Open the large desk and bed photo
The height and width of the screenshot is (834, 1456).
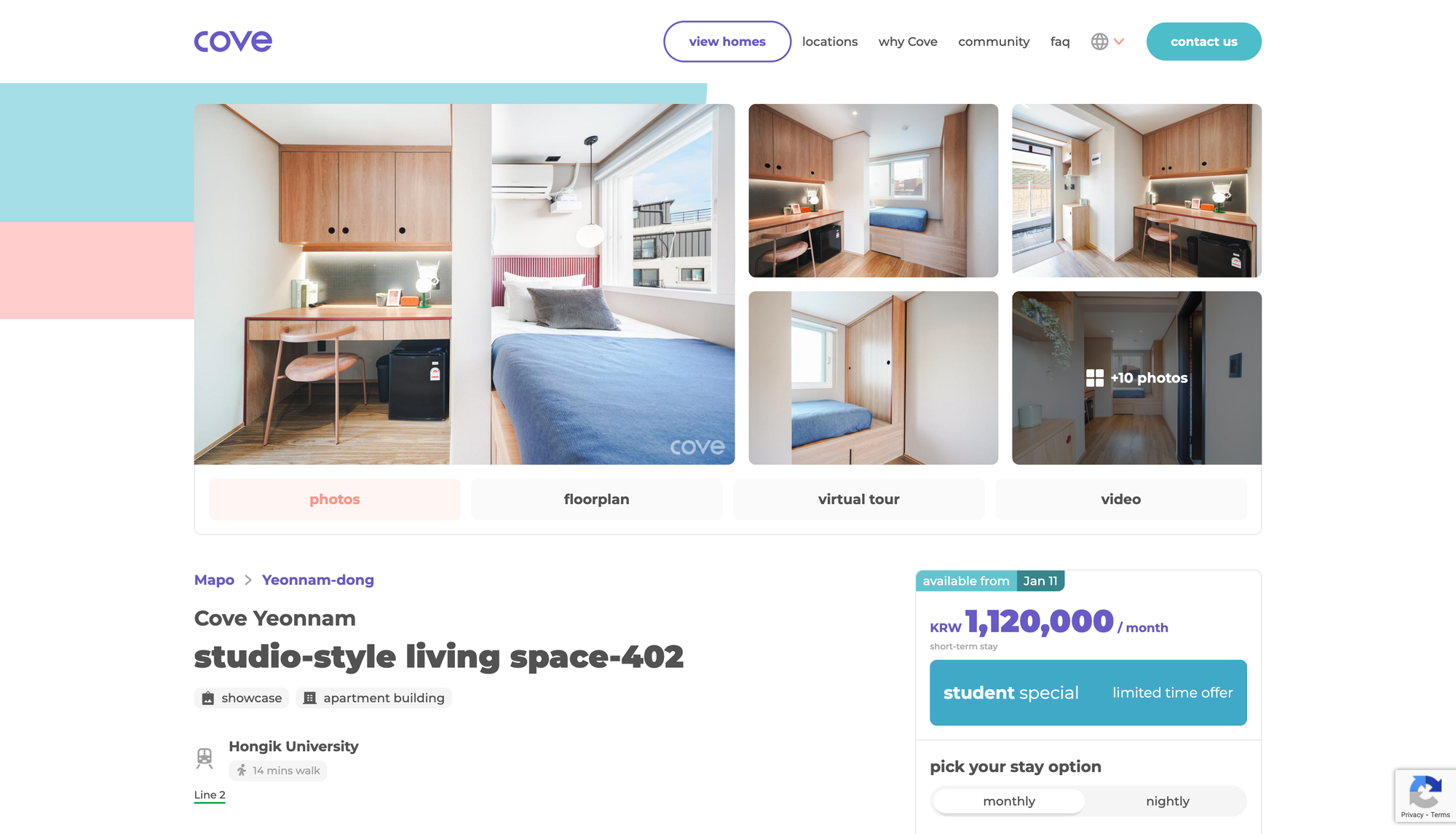pyautogui.click(x=464, y=284)
